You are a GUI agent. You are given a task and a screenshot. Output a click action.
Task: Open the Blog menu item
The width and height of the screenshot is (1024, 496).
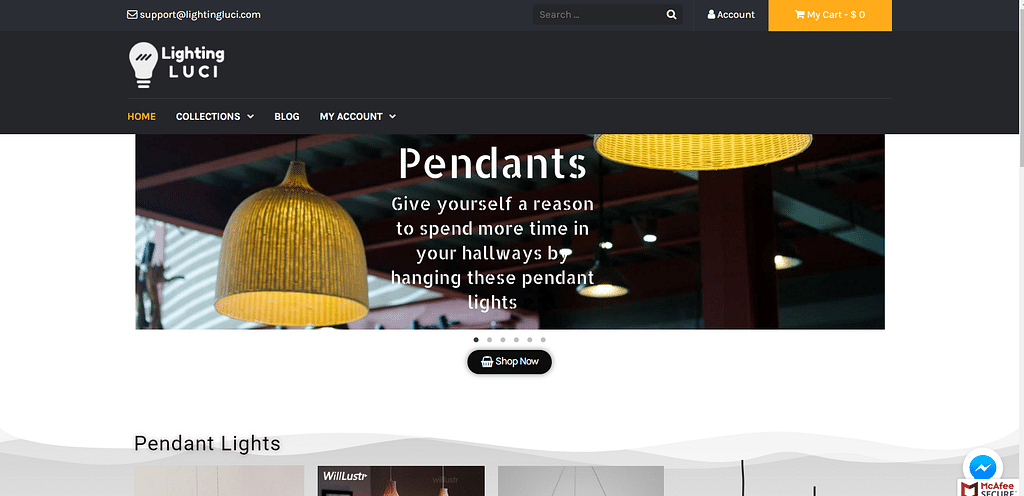coord(287,116)
